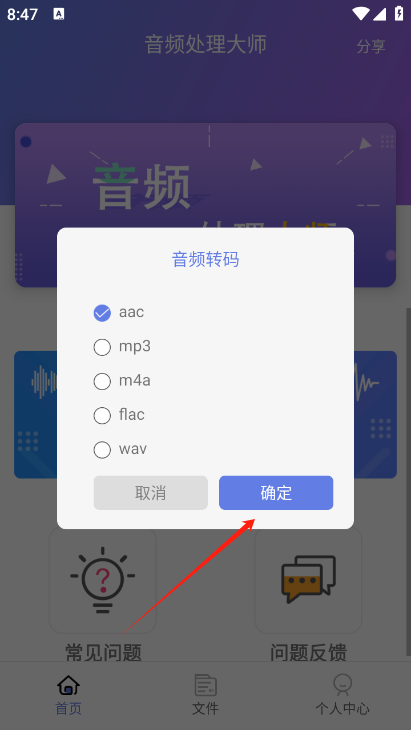Choose the mp3 format radio button
Screen dimensions: 411x730
click(102, 347)
